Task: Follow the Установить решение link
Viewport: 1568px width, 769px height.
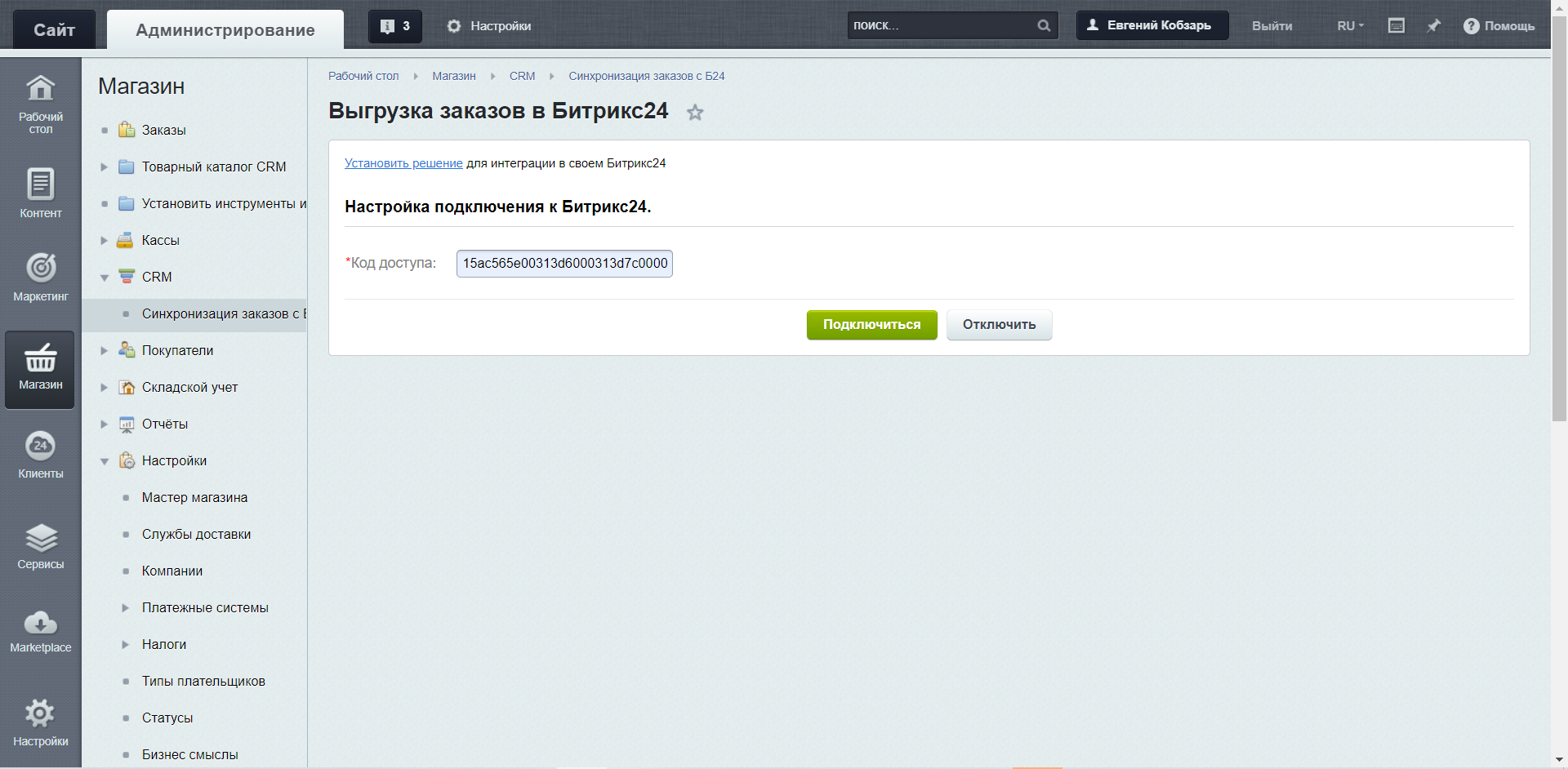Action: pyautogui.click(x=403, y=163)
